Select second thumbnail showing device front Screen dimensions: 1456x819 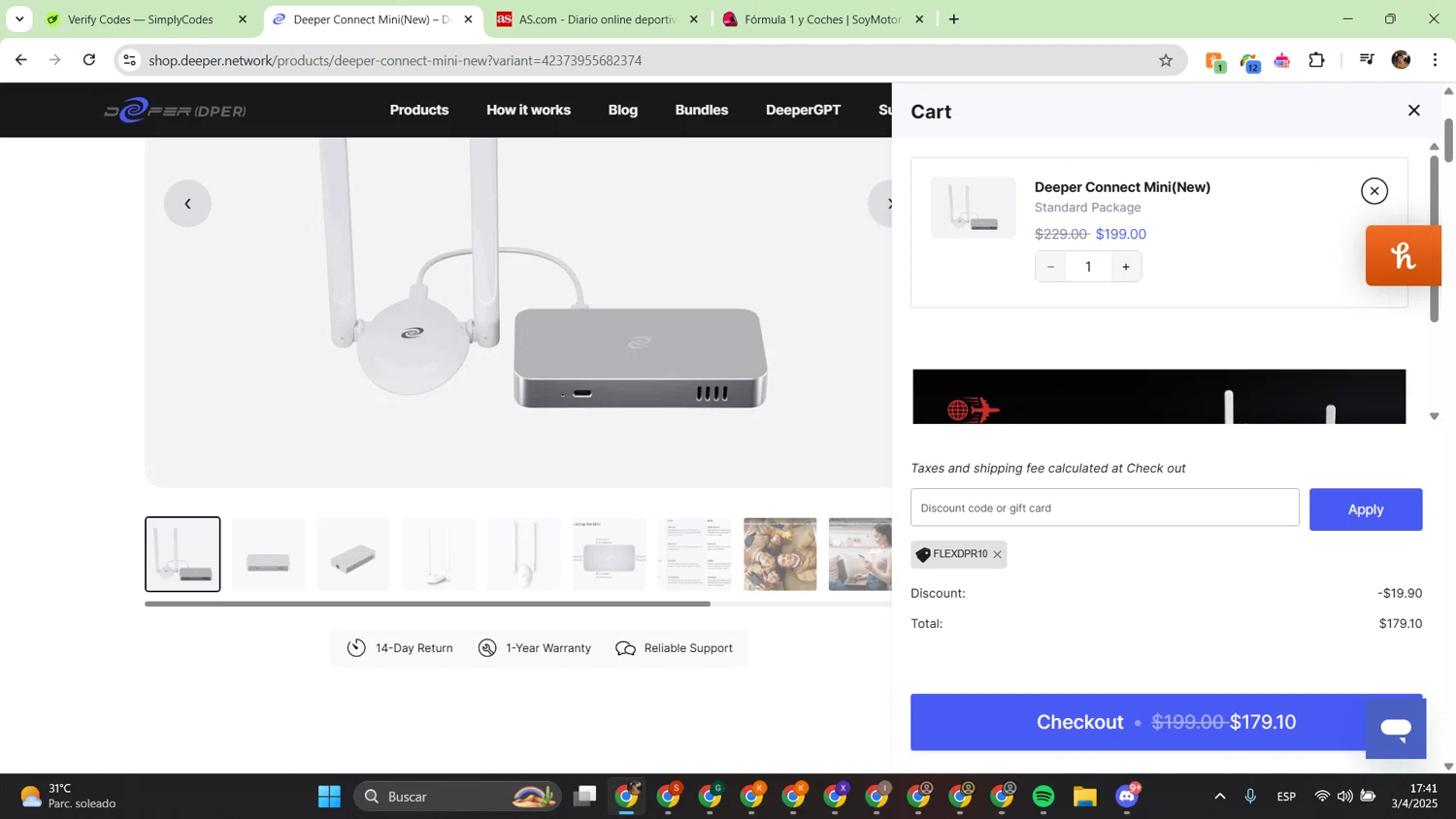click(x=268, y=554)
